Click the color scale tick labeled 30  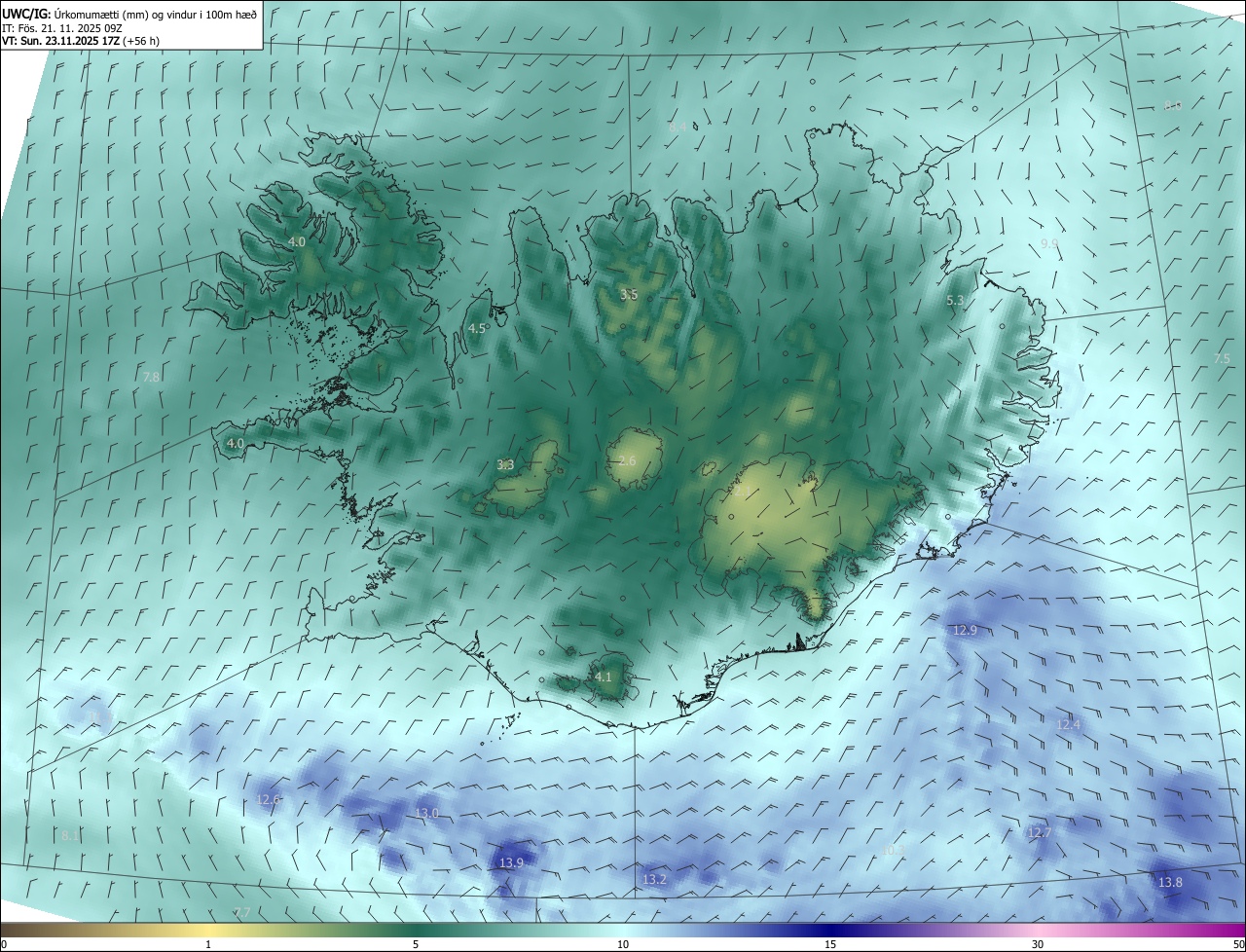[x=1038, y=944]
